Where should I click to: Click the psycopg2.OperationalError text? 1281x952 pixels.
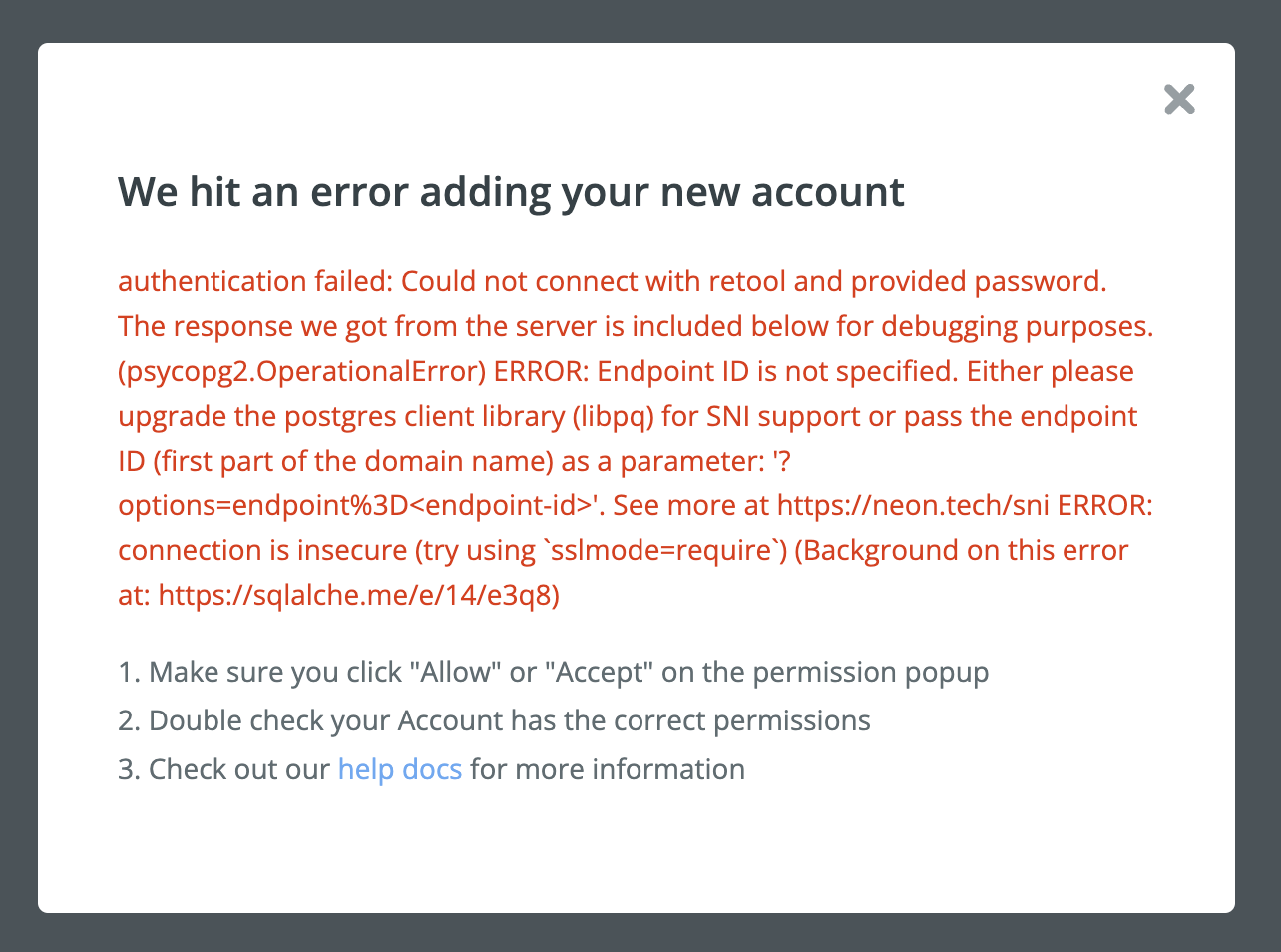[301, 371]
